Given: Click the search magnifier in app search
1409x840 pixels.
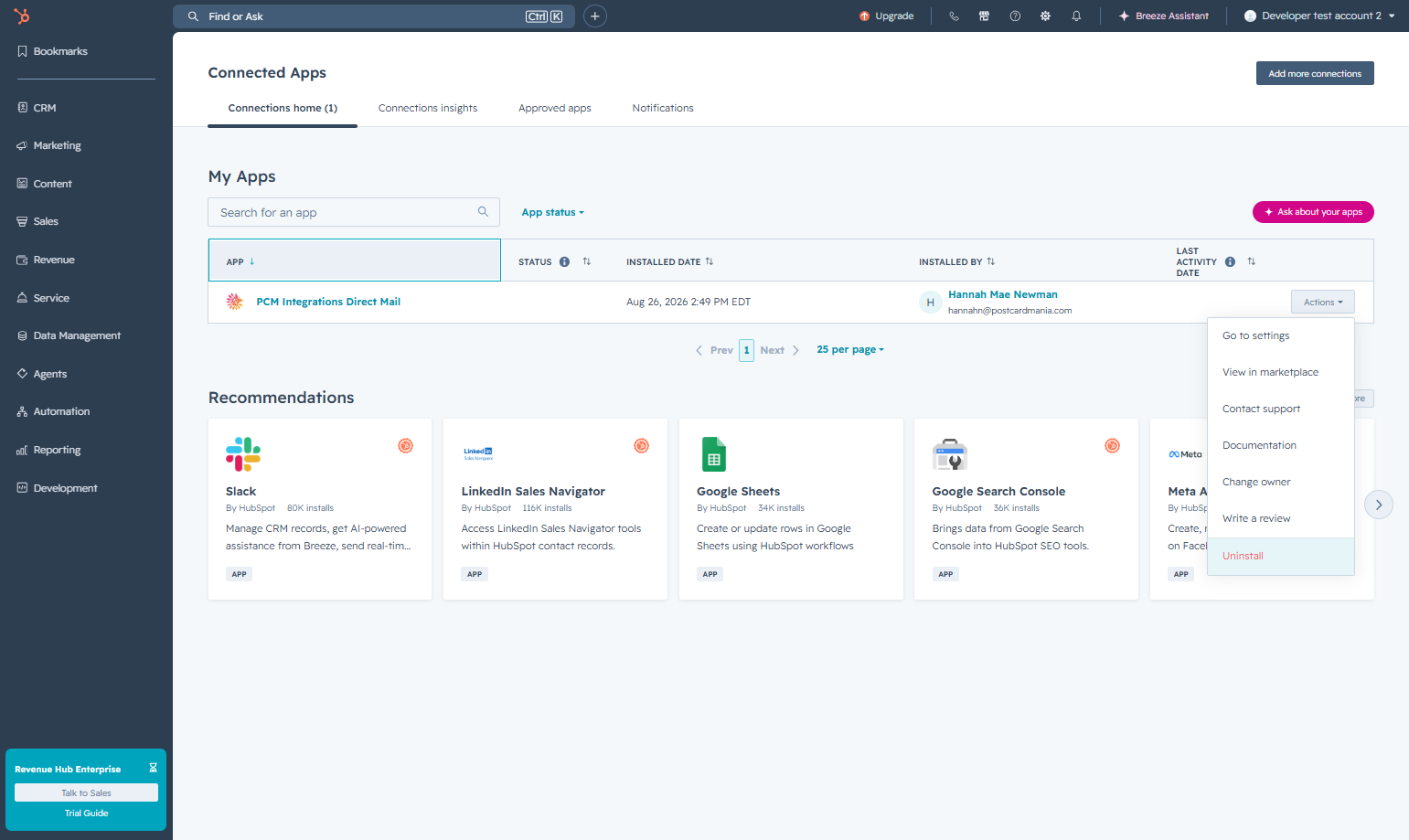Looking at the screenshot, I should [x=483, y=212].
